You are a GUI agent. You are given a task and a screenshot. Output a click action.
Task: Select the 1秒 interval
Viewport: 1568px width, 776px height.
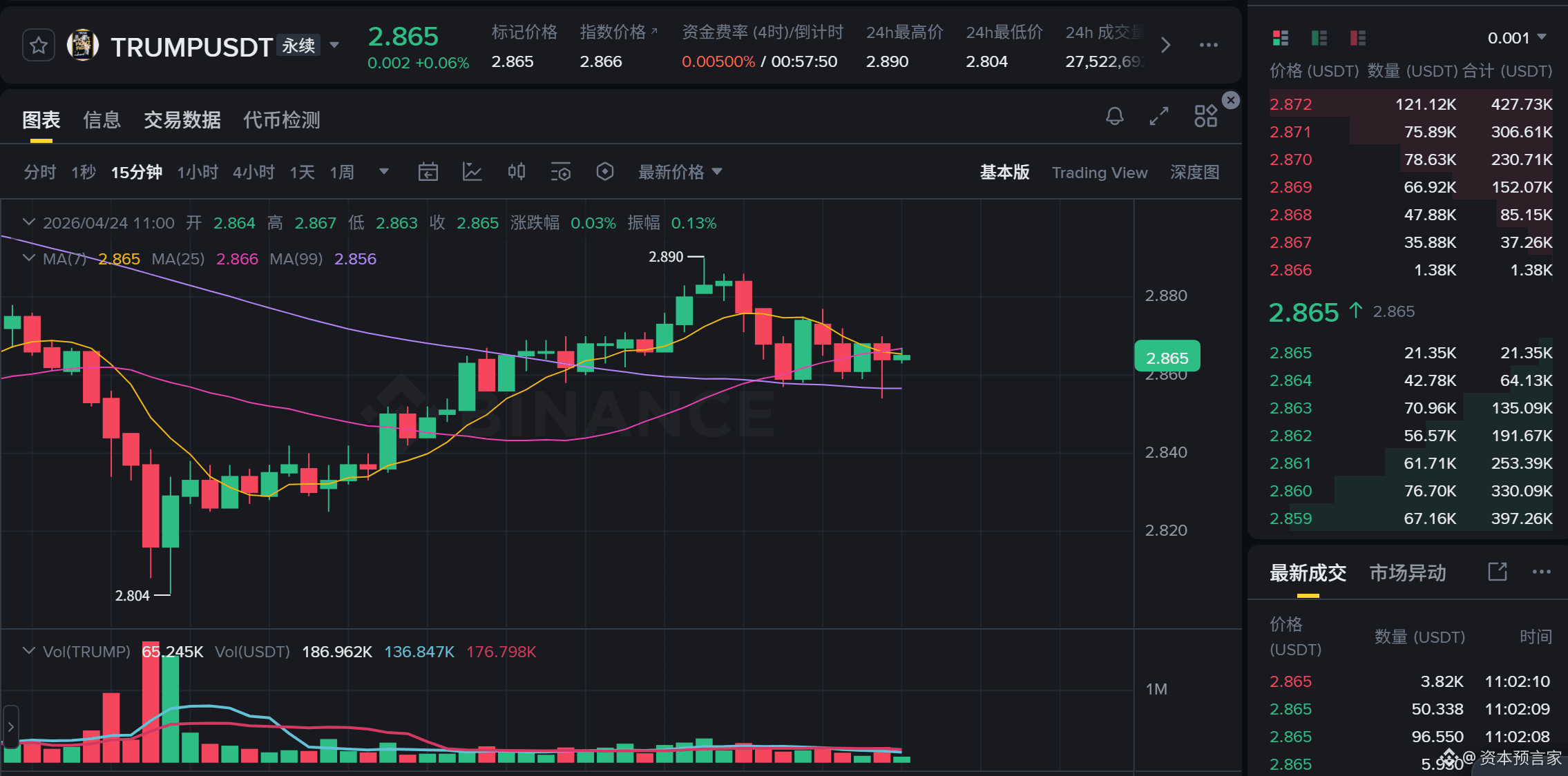(x=84, y=172)
